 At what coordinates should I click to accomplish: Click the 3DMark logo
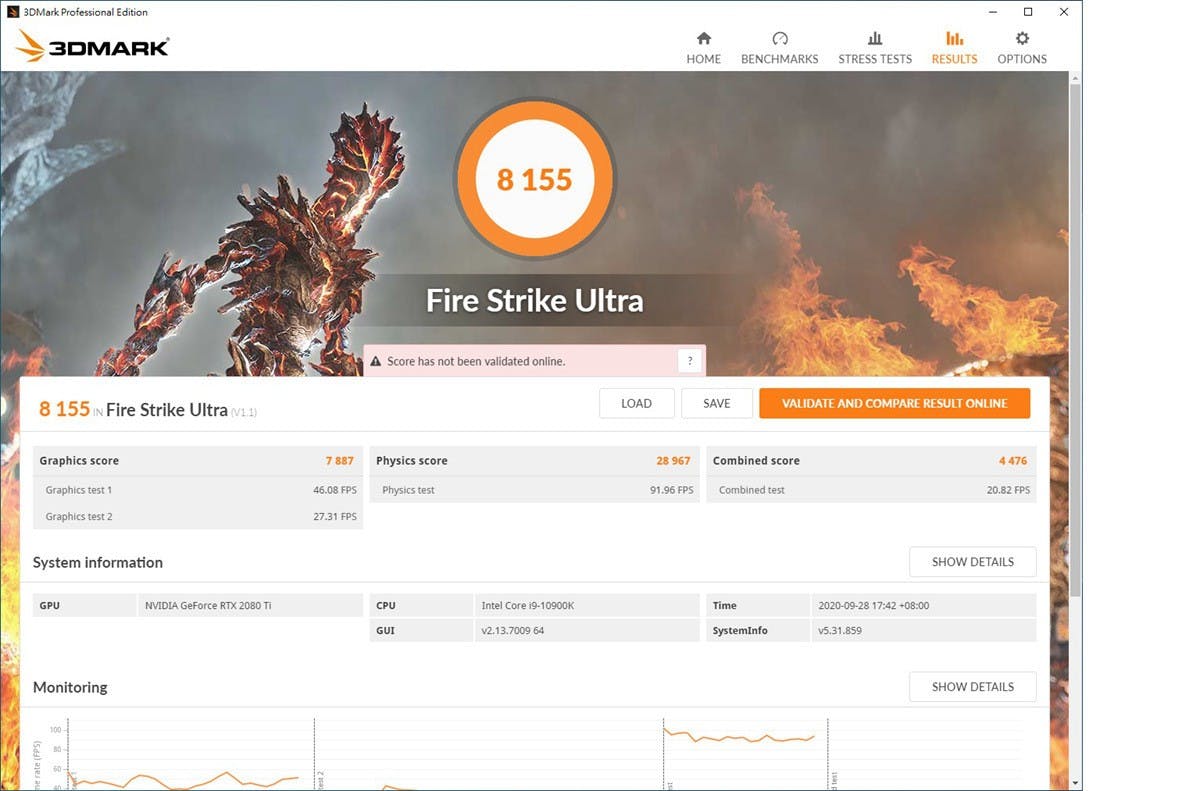[92, 46]
